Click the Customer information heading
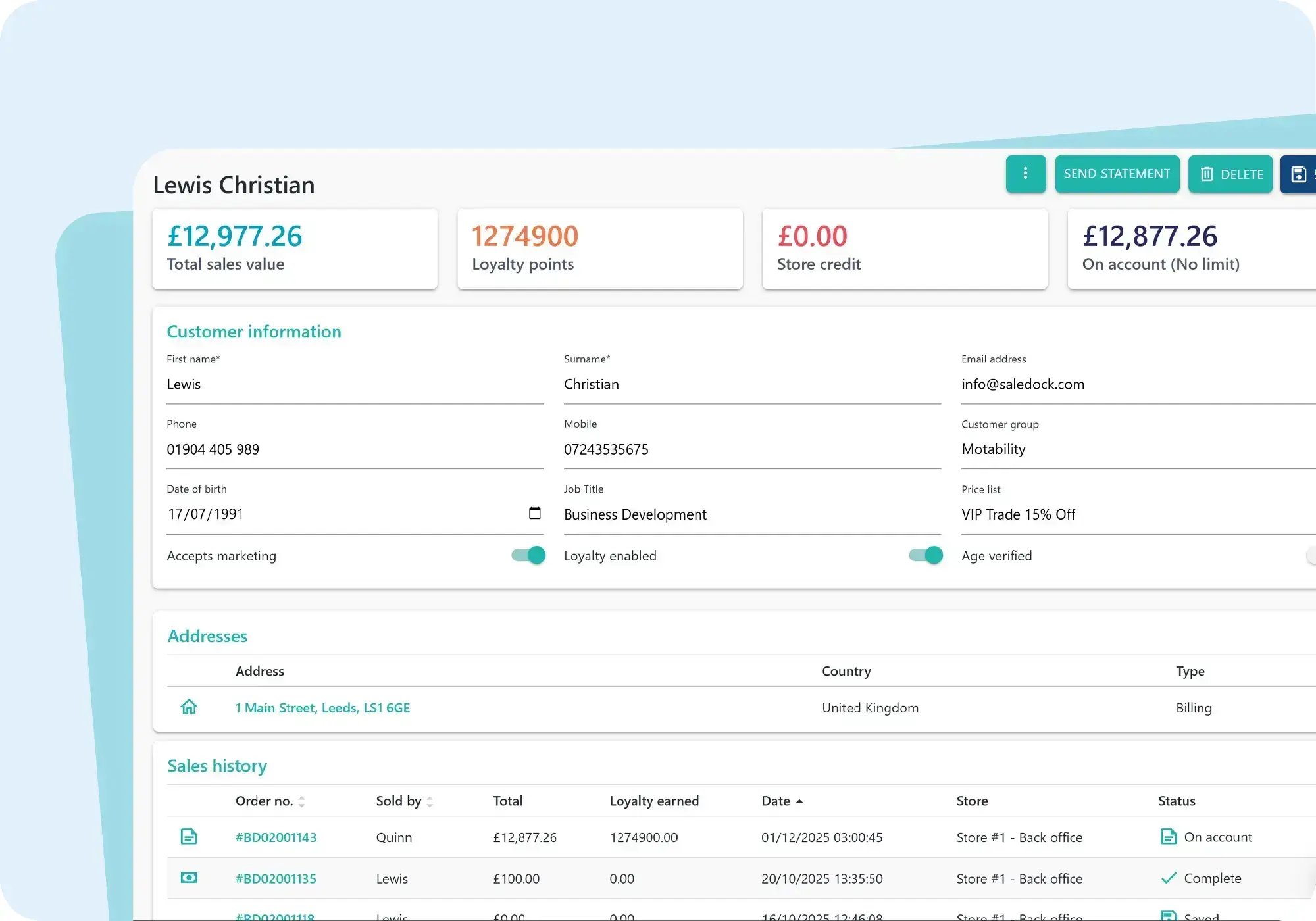Image resolution: width=1316 pixels, height=921 pixels. point(254,332)
